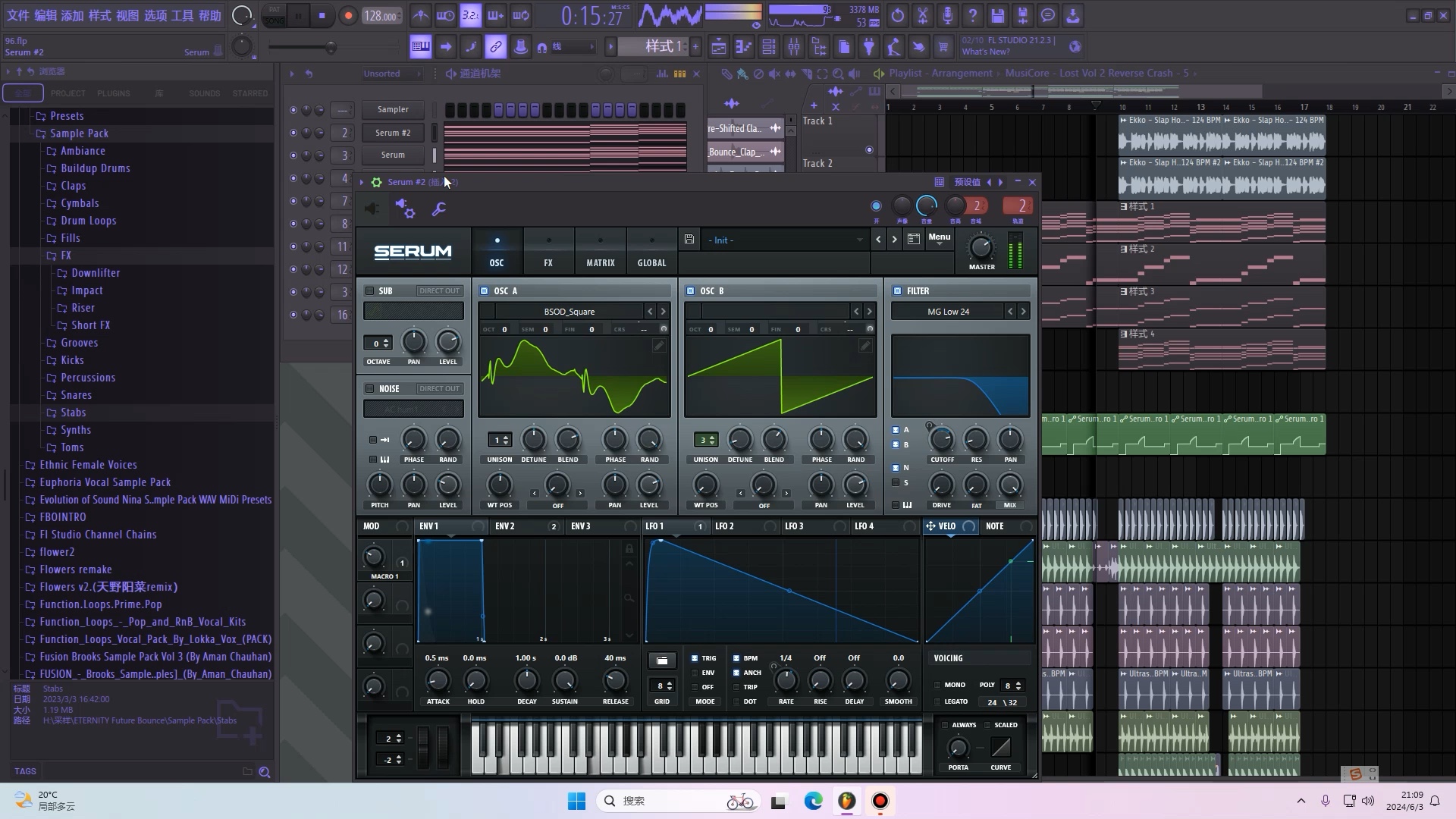Screen dimensions: 1456x819
Task: Click the OSC A next wavetable arrow
Action: tap(663, 312)
